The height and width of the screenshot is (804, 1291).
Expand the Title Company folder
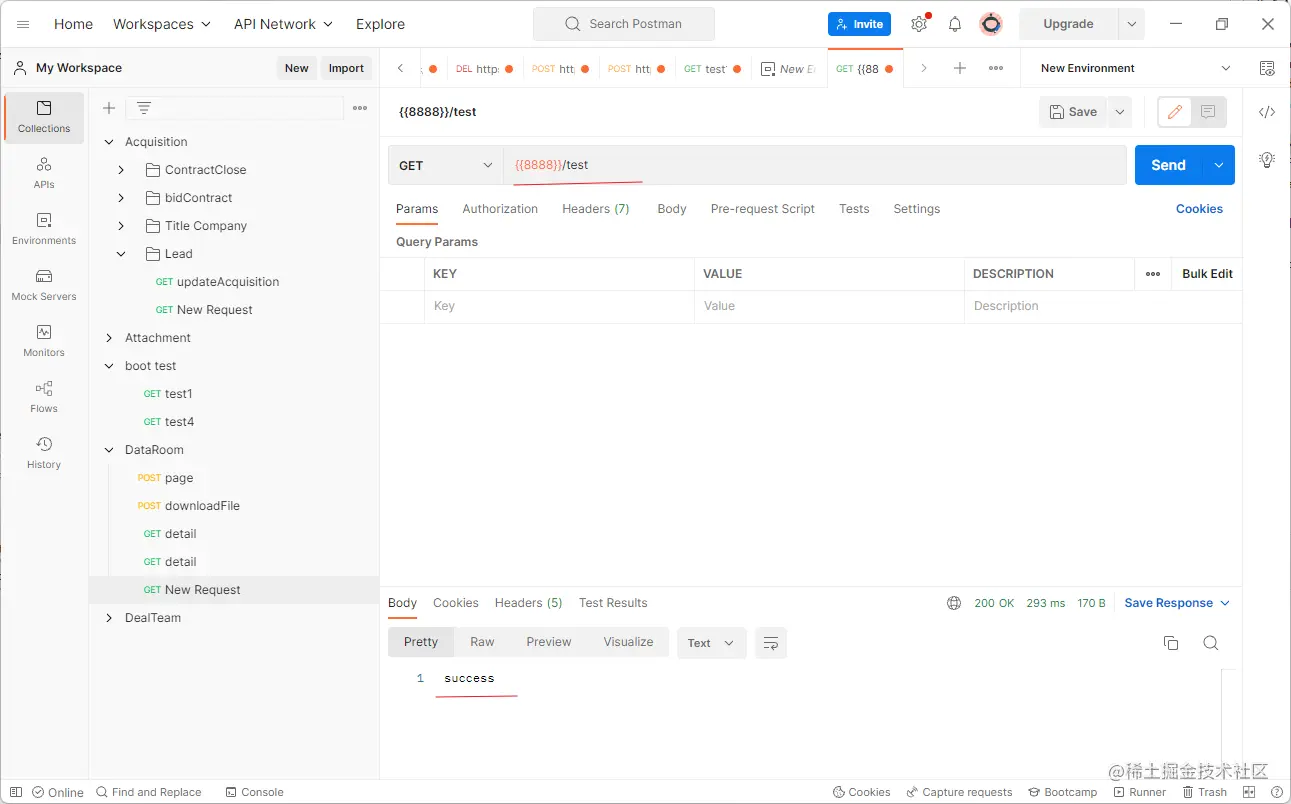[x=121, y=226]
